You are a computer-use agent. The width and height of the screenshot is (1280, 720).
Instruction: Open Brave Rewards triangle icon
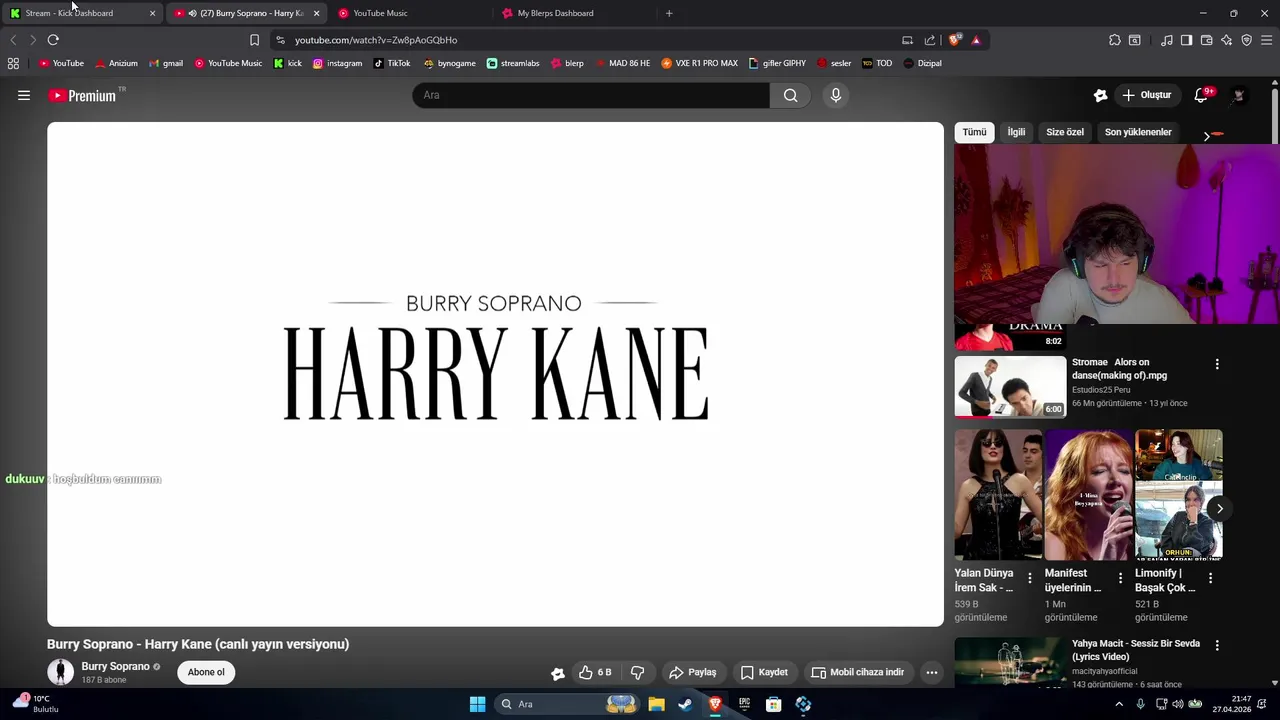tap(976, 40)
